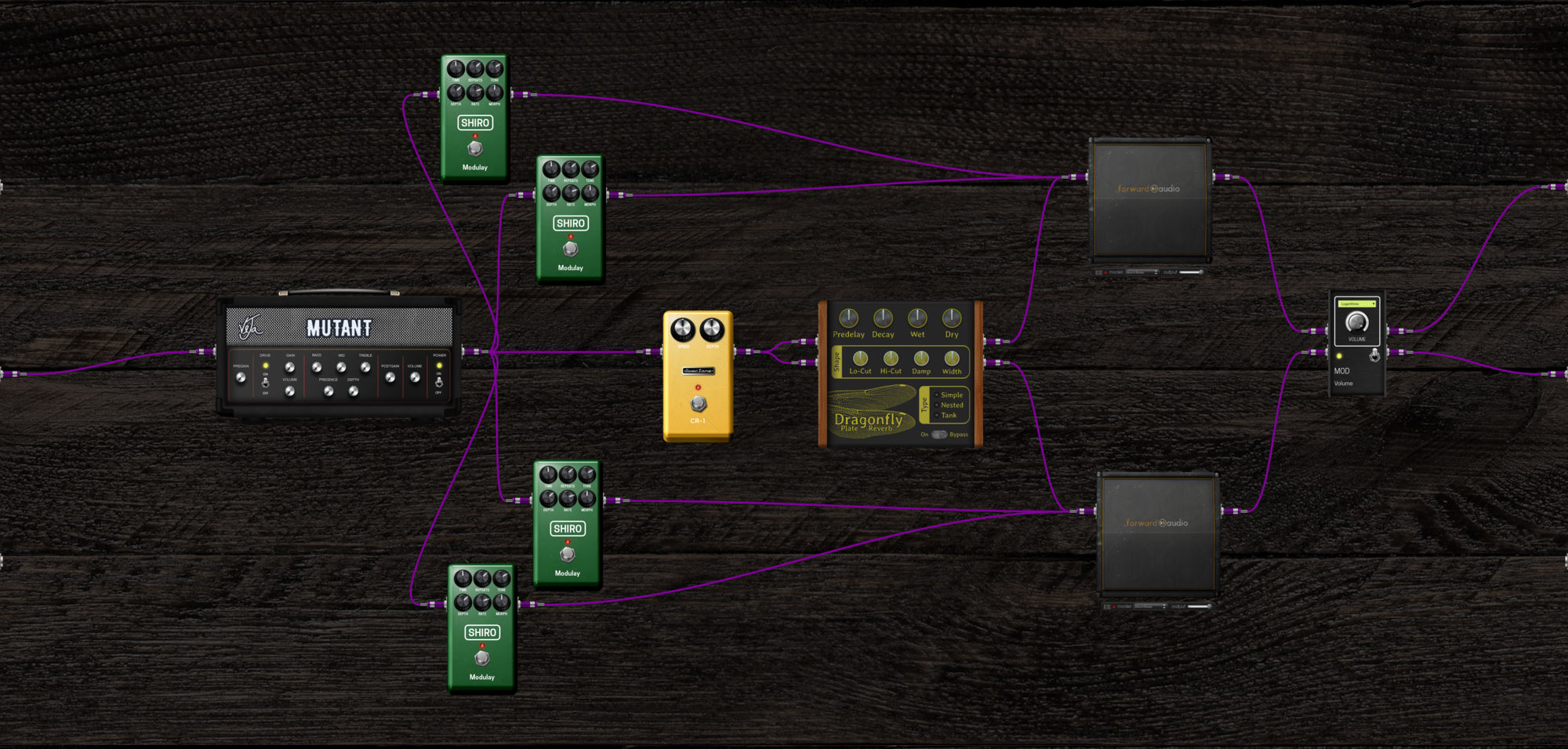Click Time knob on third Modulay from top
The height and width of the screenshot is (749, 1568).
(x=548, y=474)
